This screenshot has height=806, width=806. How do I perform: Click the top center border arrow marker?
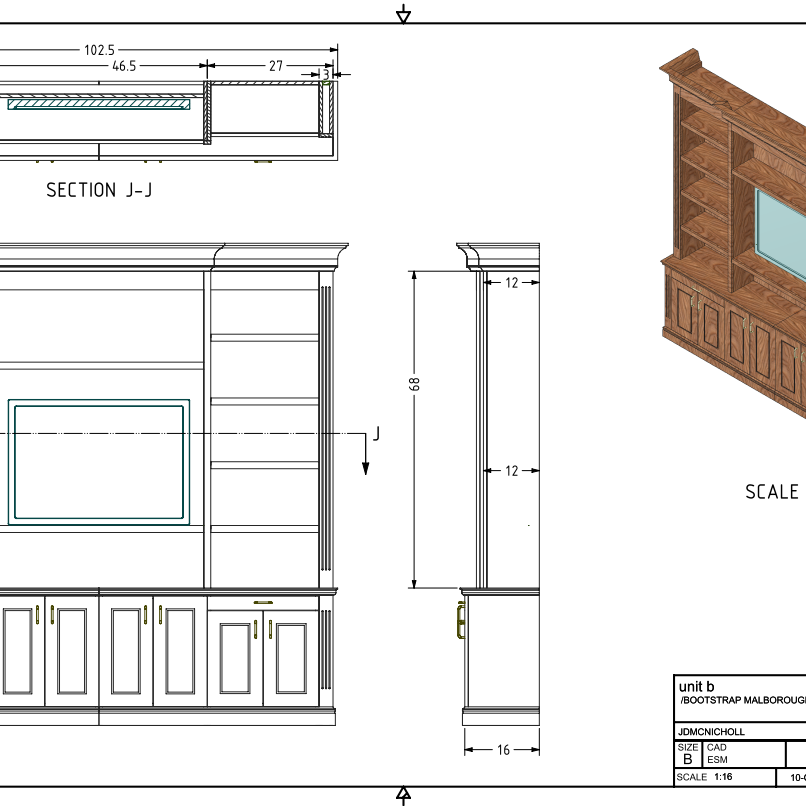coord(403,13)
